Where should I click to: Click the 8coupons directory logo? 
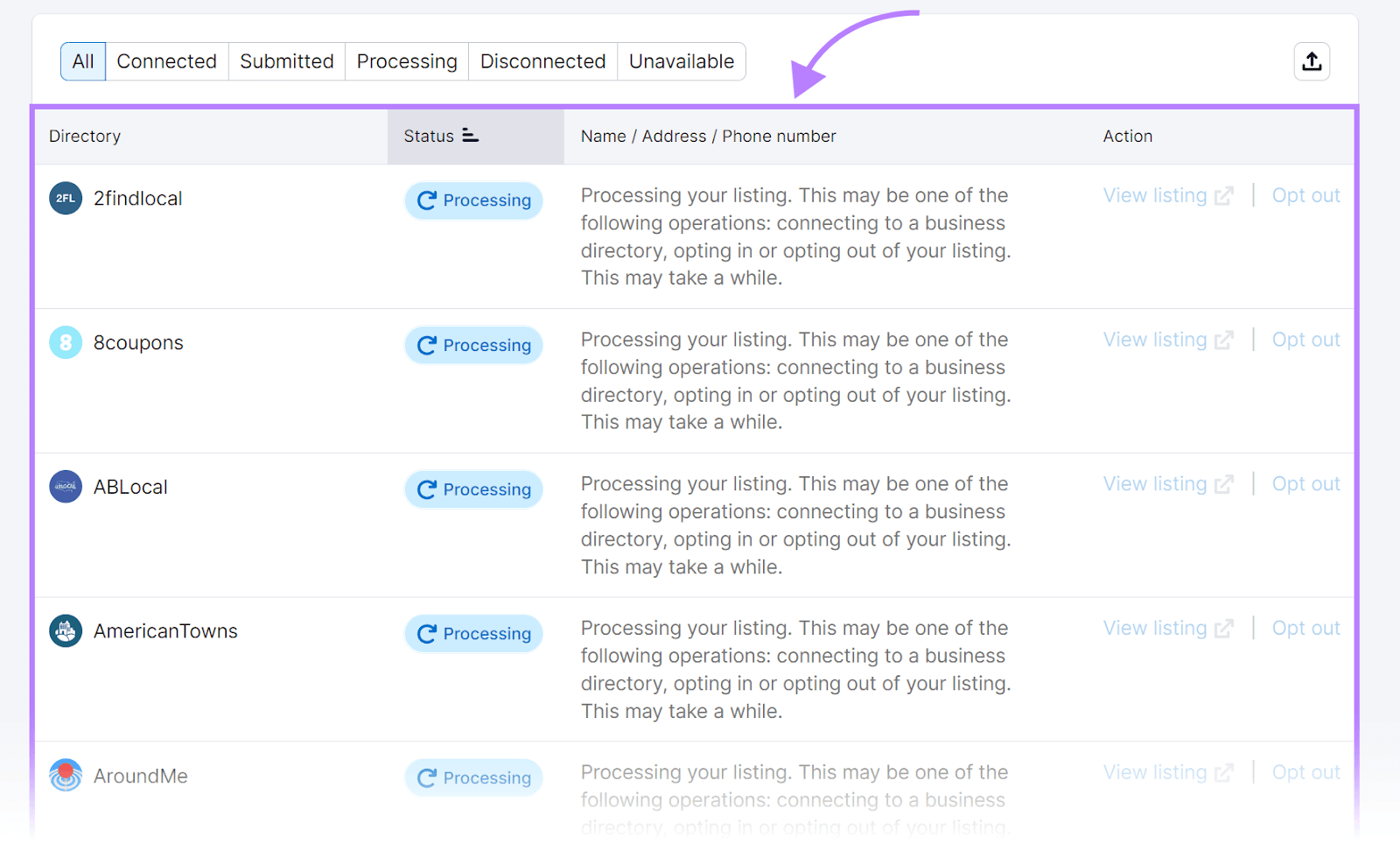click(66, 342)
